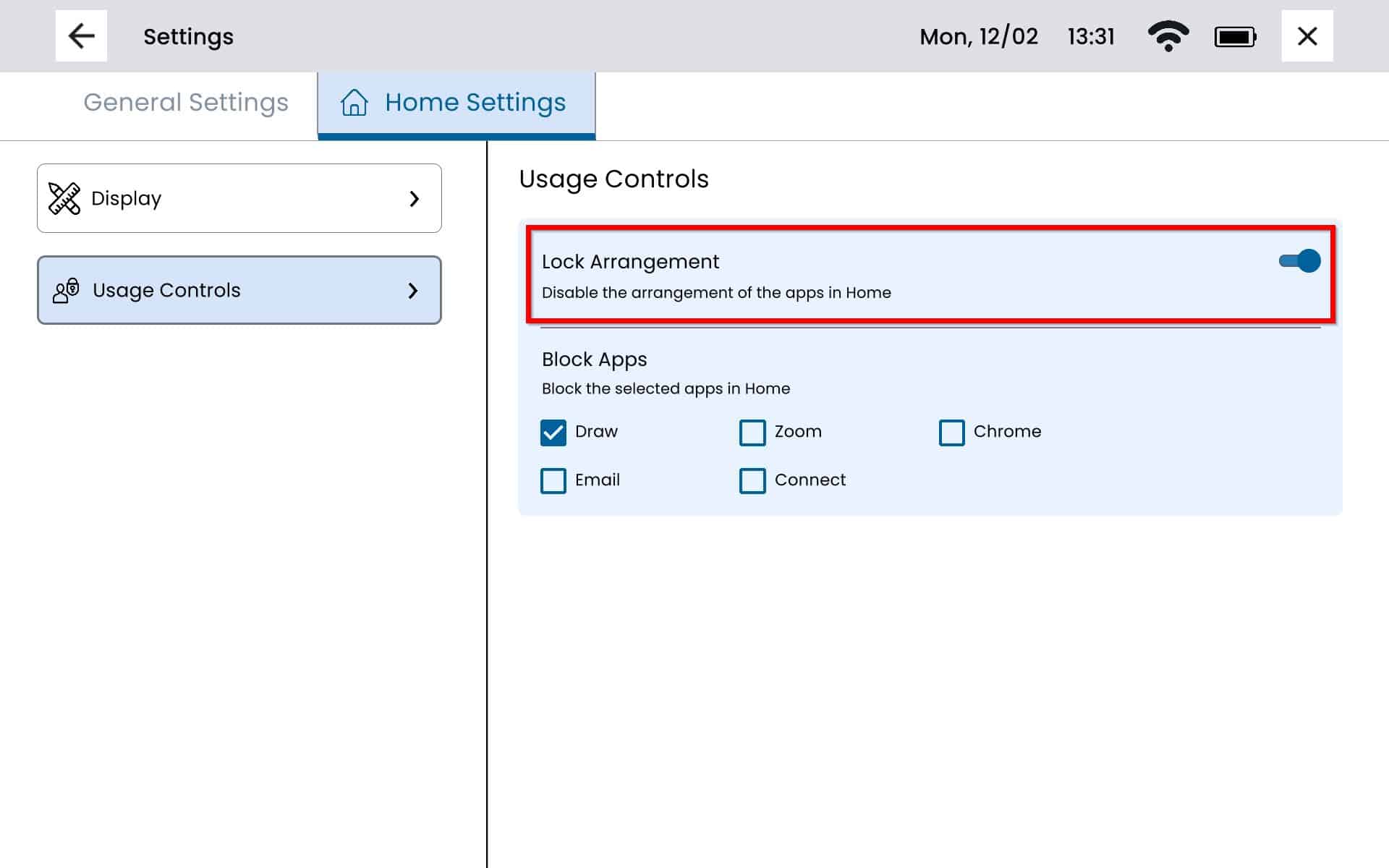
Task: Enable the Email block checkbox
Action: point(553,481)
